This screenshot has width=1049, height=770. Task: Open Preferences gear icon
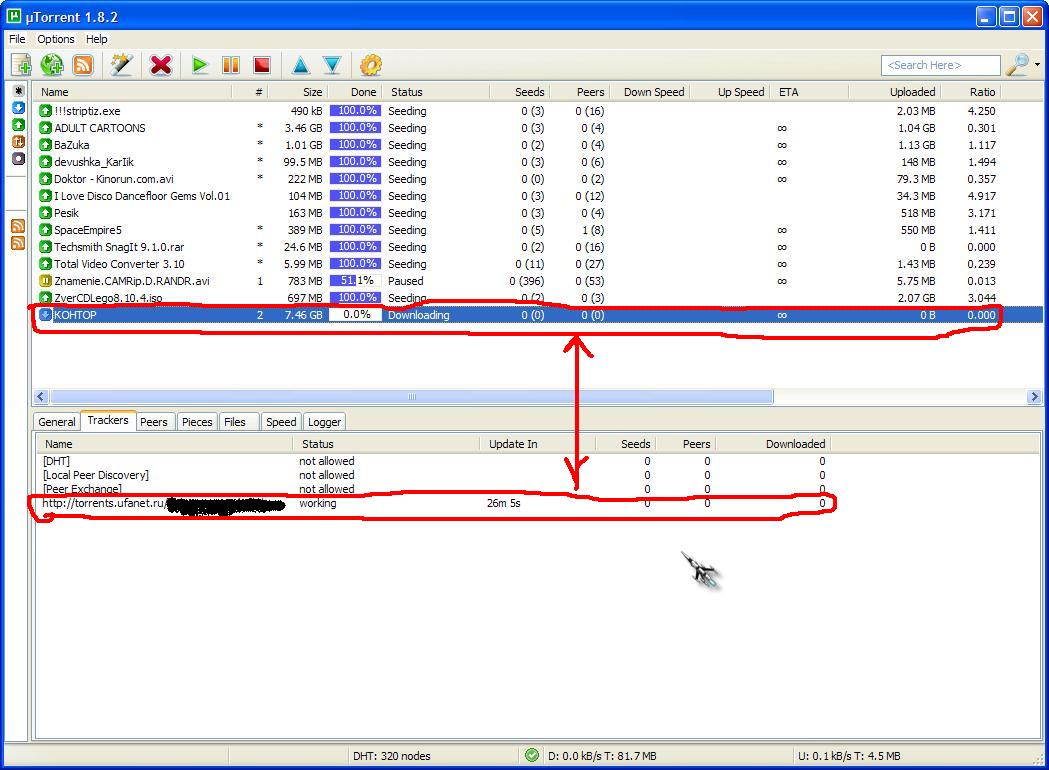371,65
